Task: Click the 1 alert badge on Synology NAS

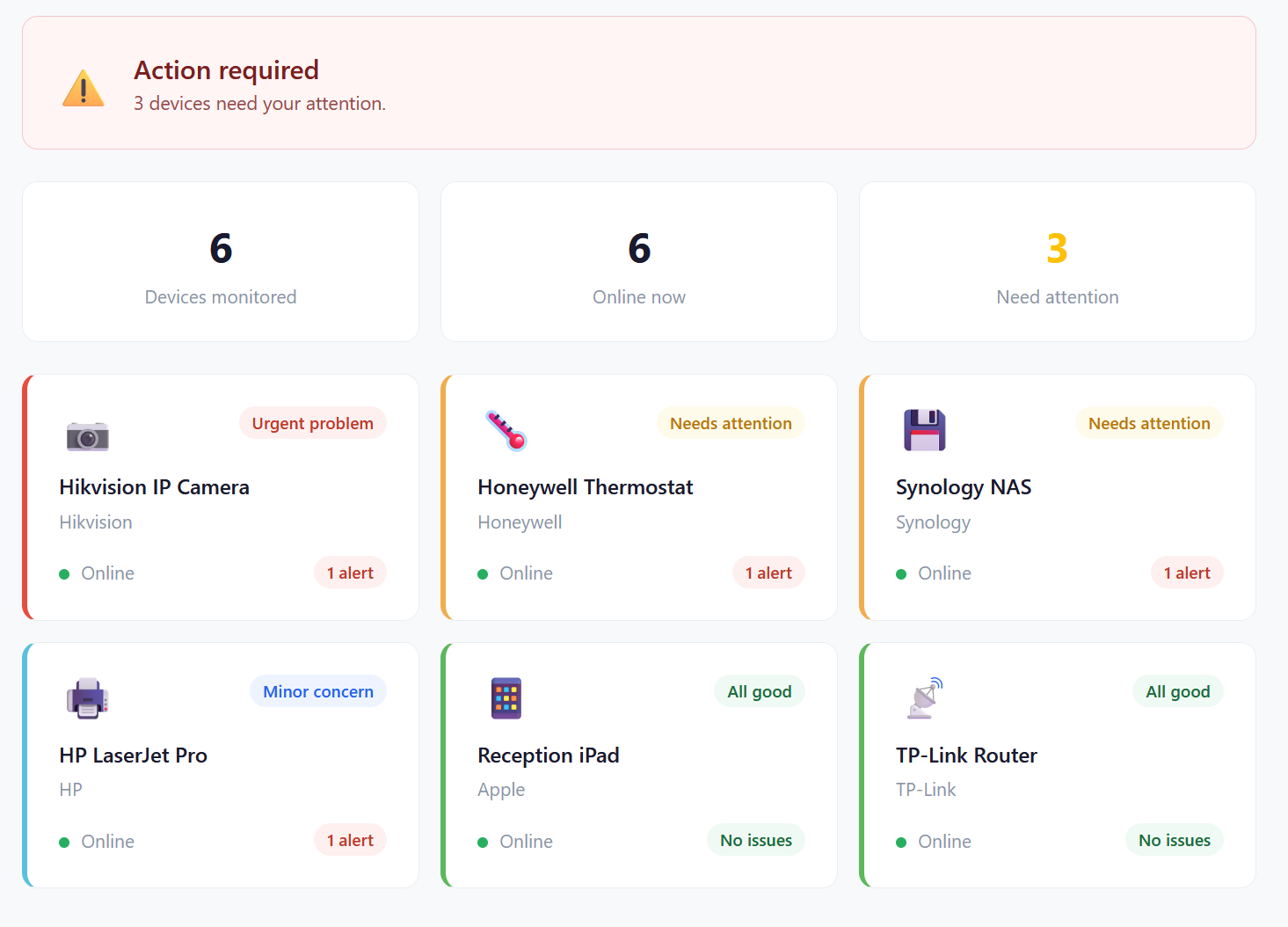Action: 1186,573
